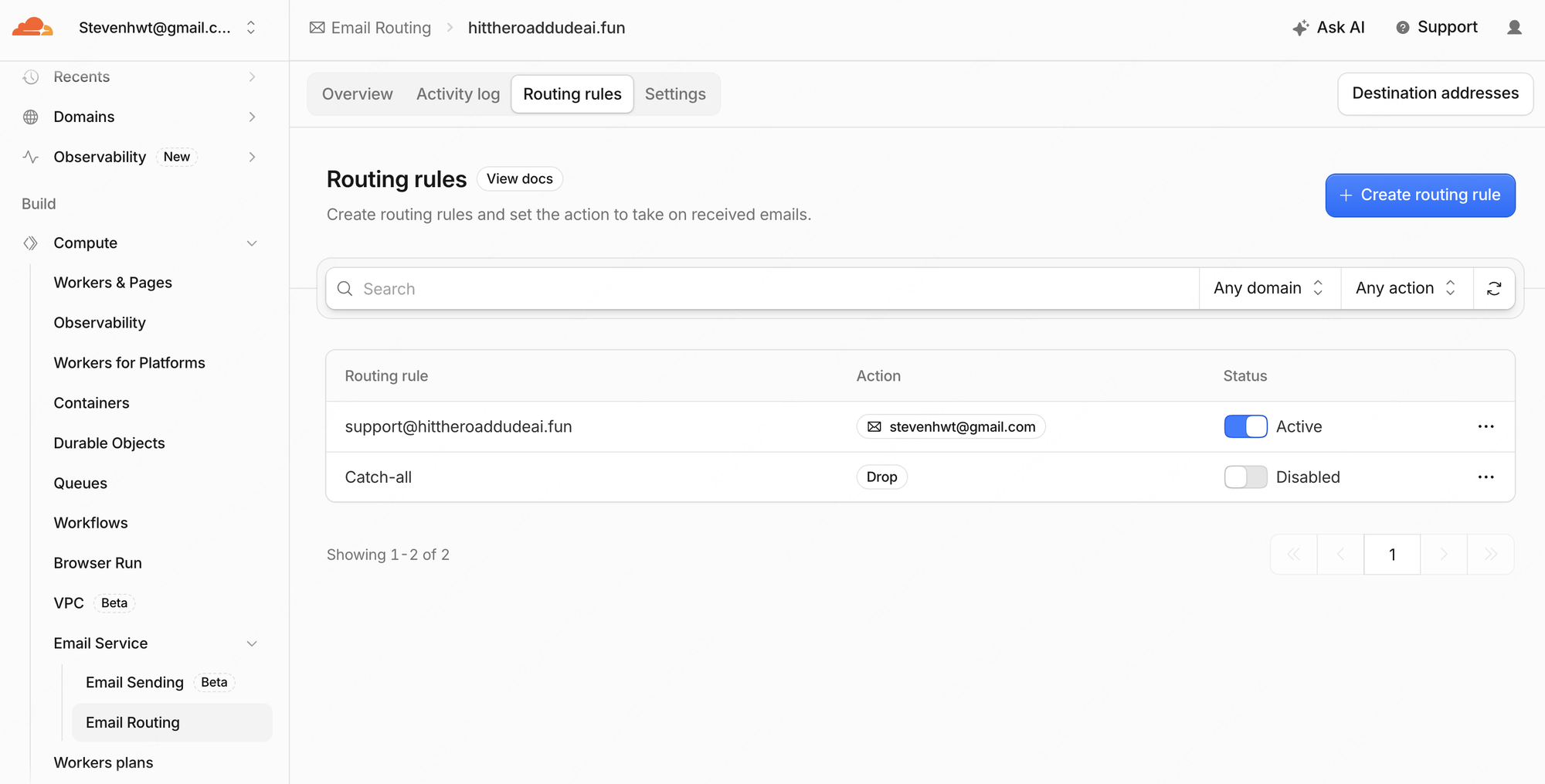
Task: Go to the previous results page
Action: tap(1340, 555)
